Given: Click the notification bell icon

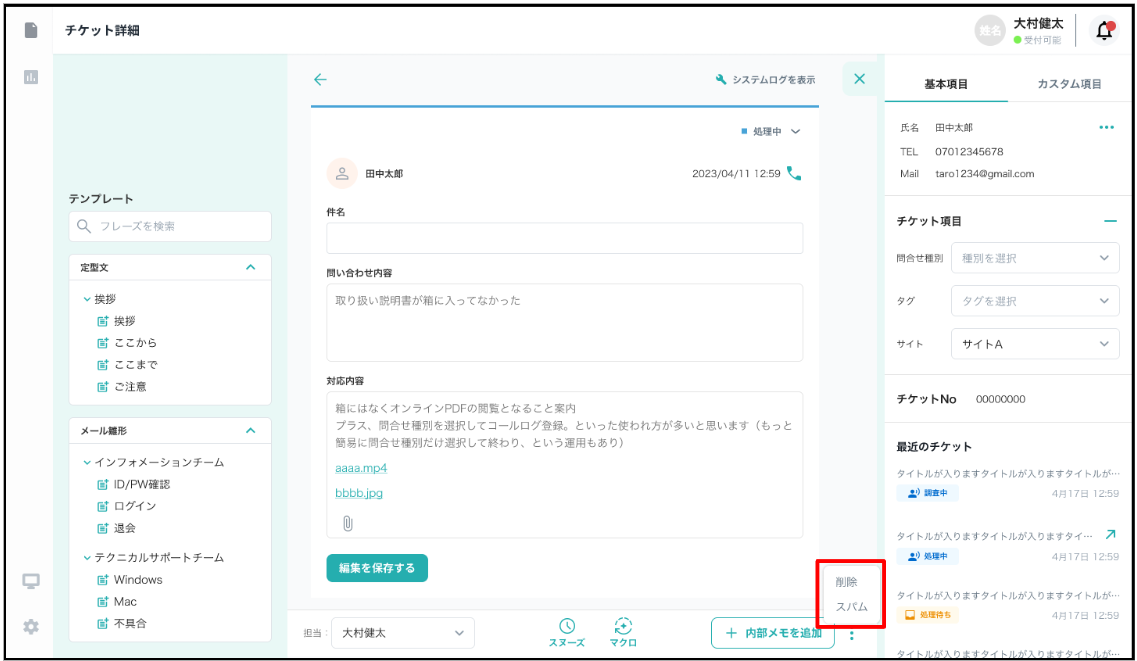Looking at the screenshot, I should pyautogui.click(x=1104, y=31).
